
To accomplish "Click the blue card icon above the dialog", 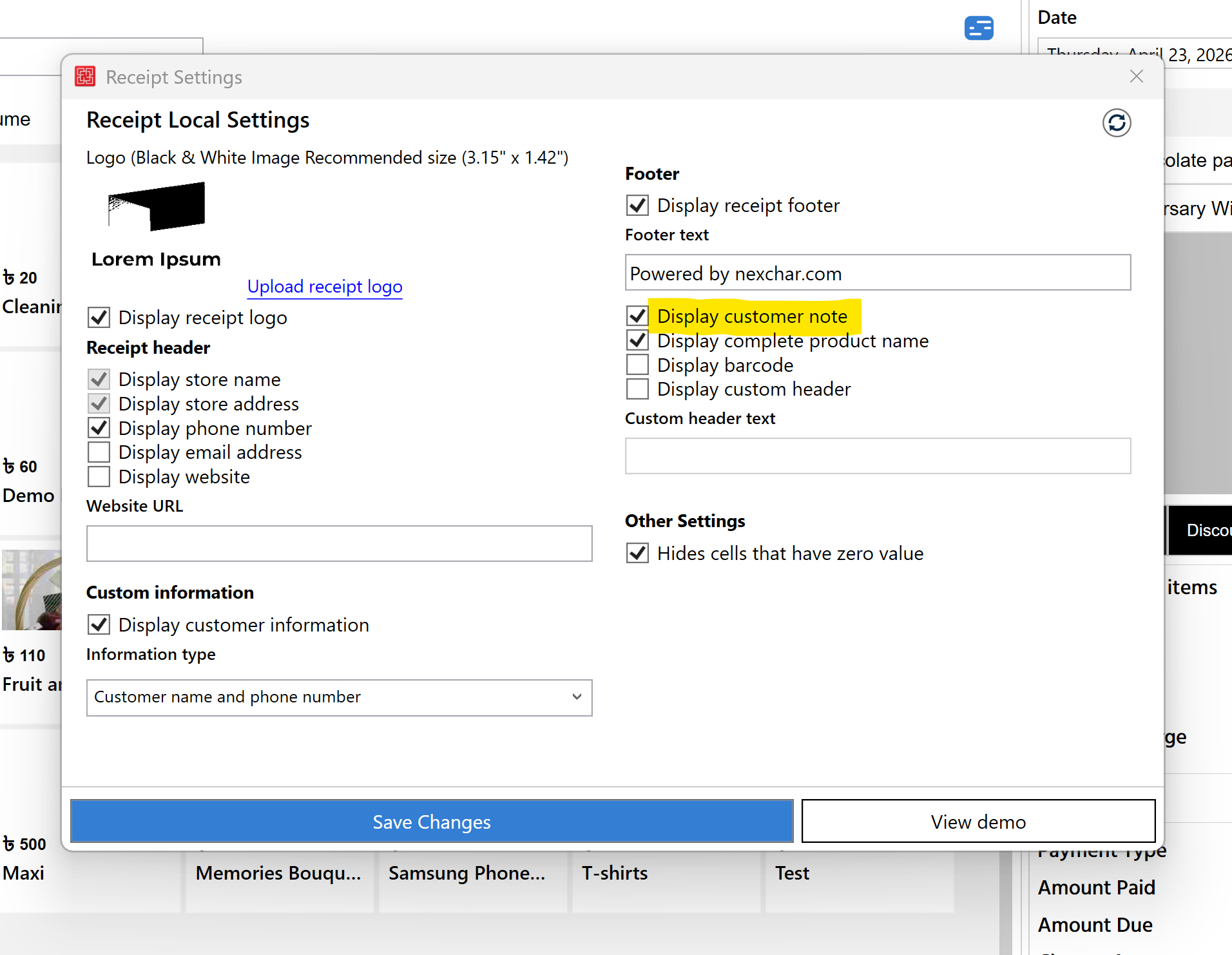I will 978,28.
